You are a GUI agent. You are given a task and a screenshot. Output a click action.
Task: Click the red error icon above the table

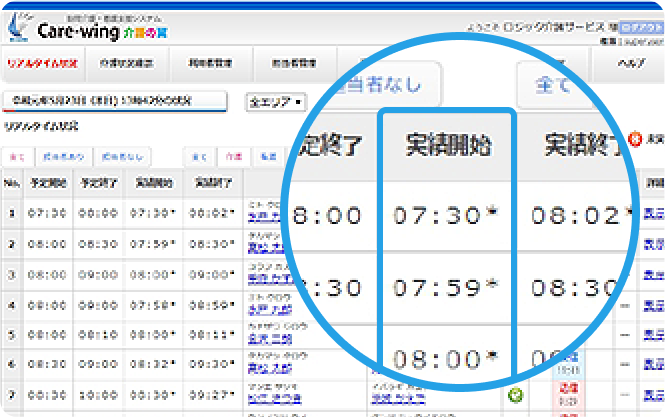pos(635,139)
